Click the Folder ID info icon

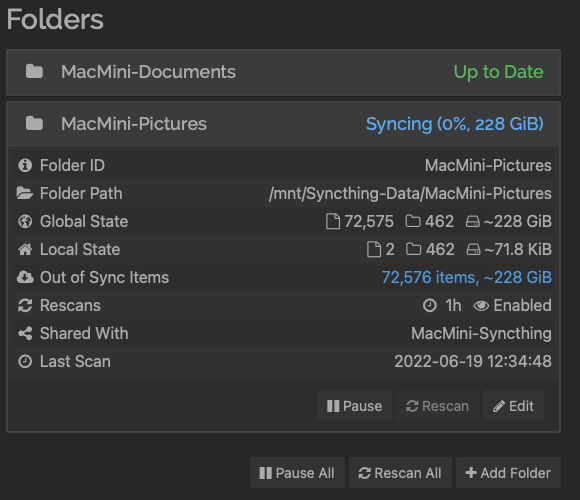(25, 165)
